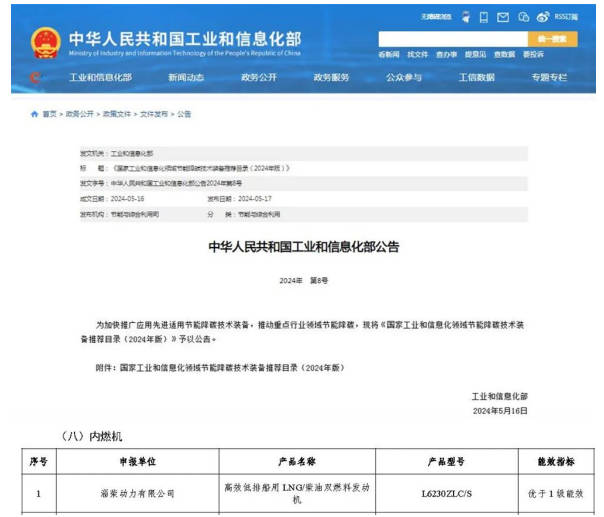Click the 产品名称 column header
The image size is (604, 517).
297,461
